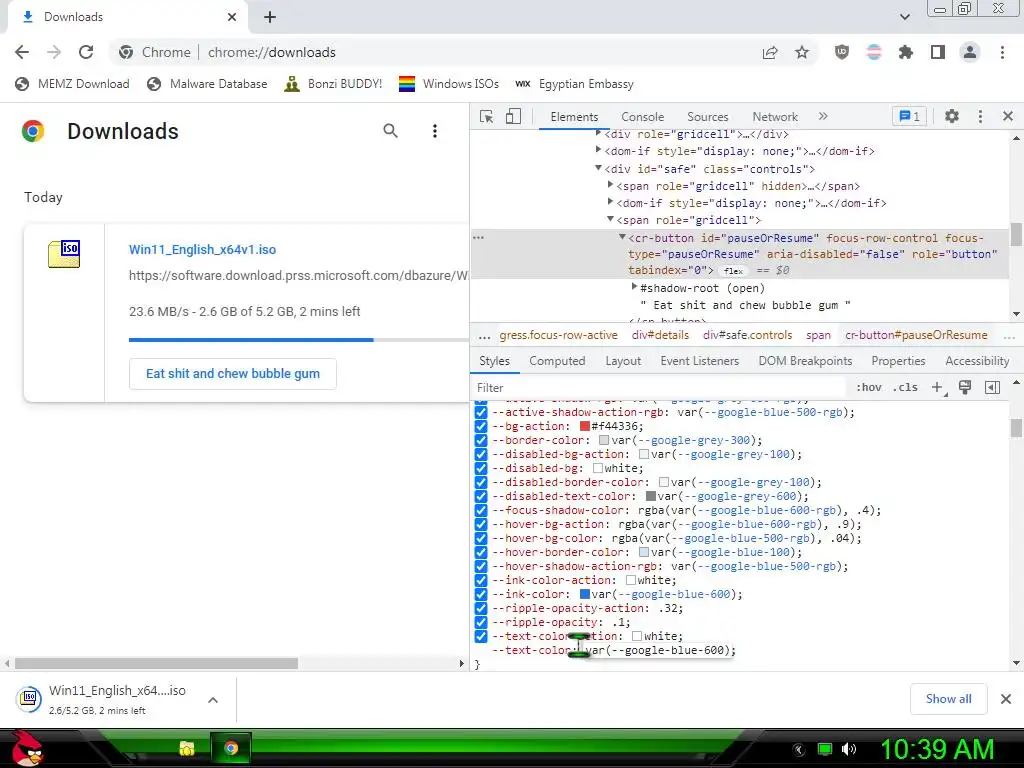Reload the downloads page
This screenshot has width=1024, height=768.
tap(86, 52)
